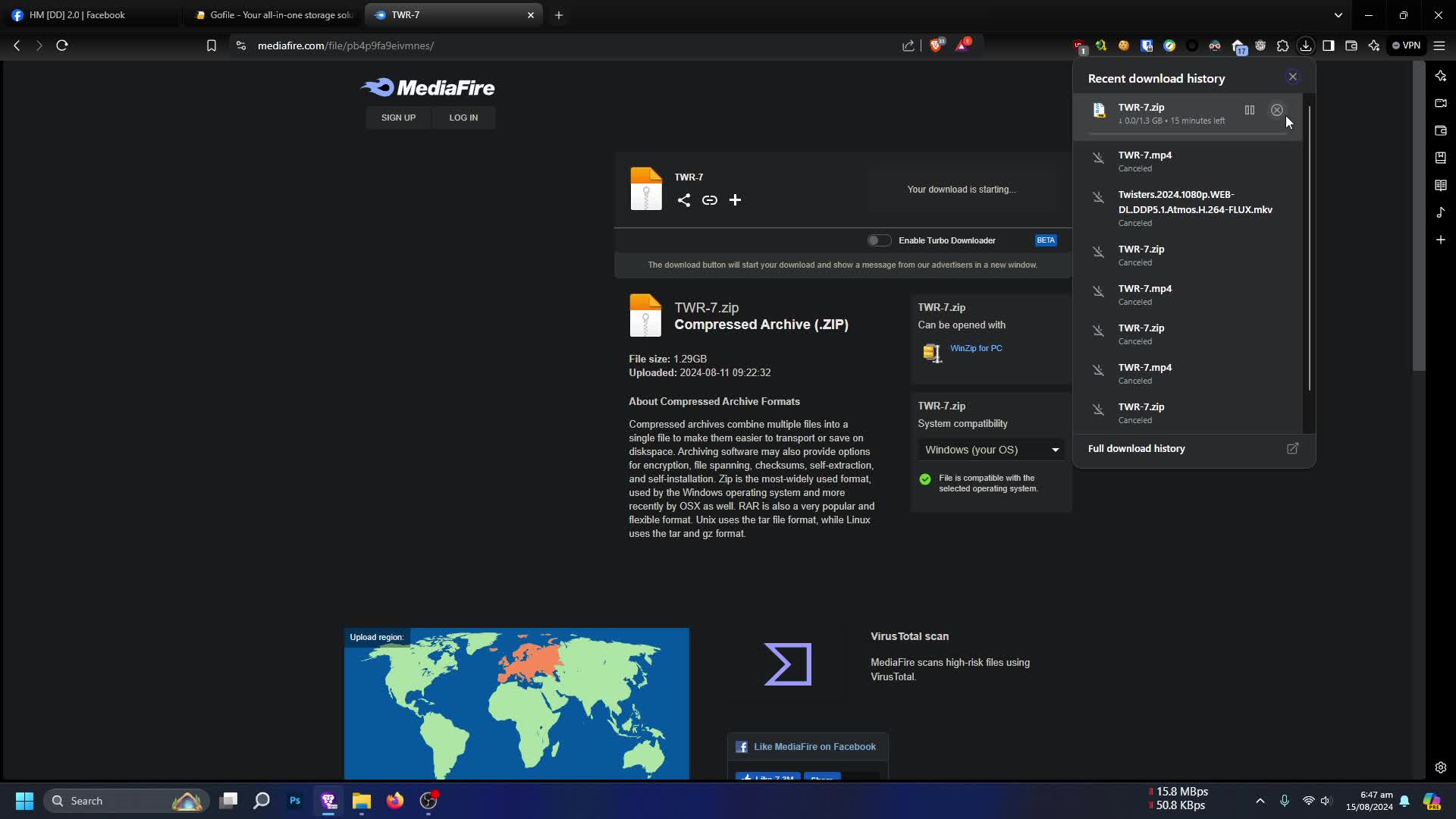This screenshot has height=819, width=1456.
Task: Open the sidebar Bookmarks icon
Action: point(1441,158)
